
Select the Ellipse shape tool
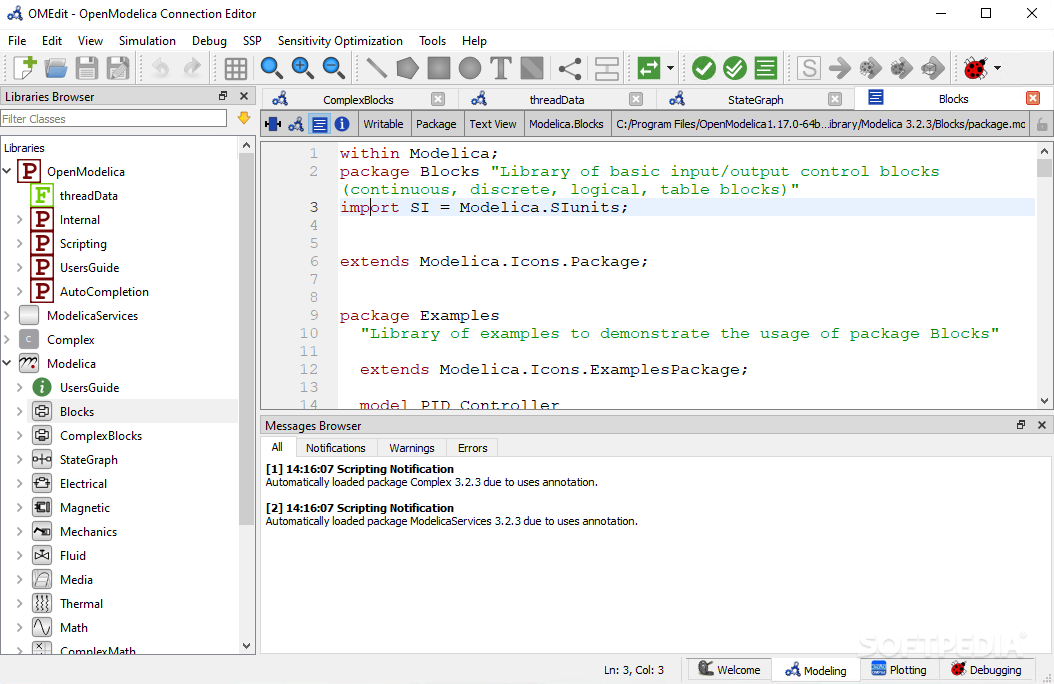coord(470,68)
